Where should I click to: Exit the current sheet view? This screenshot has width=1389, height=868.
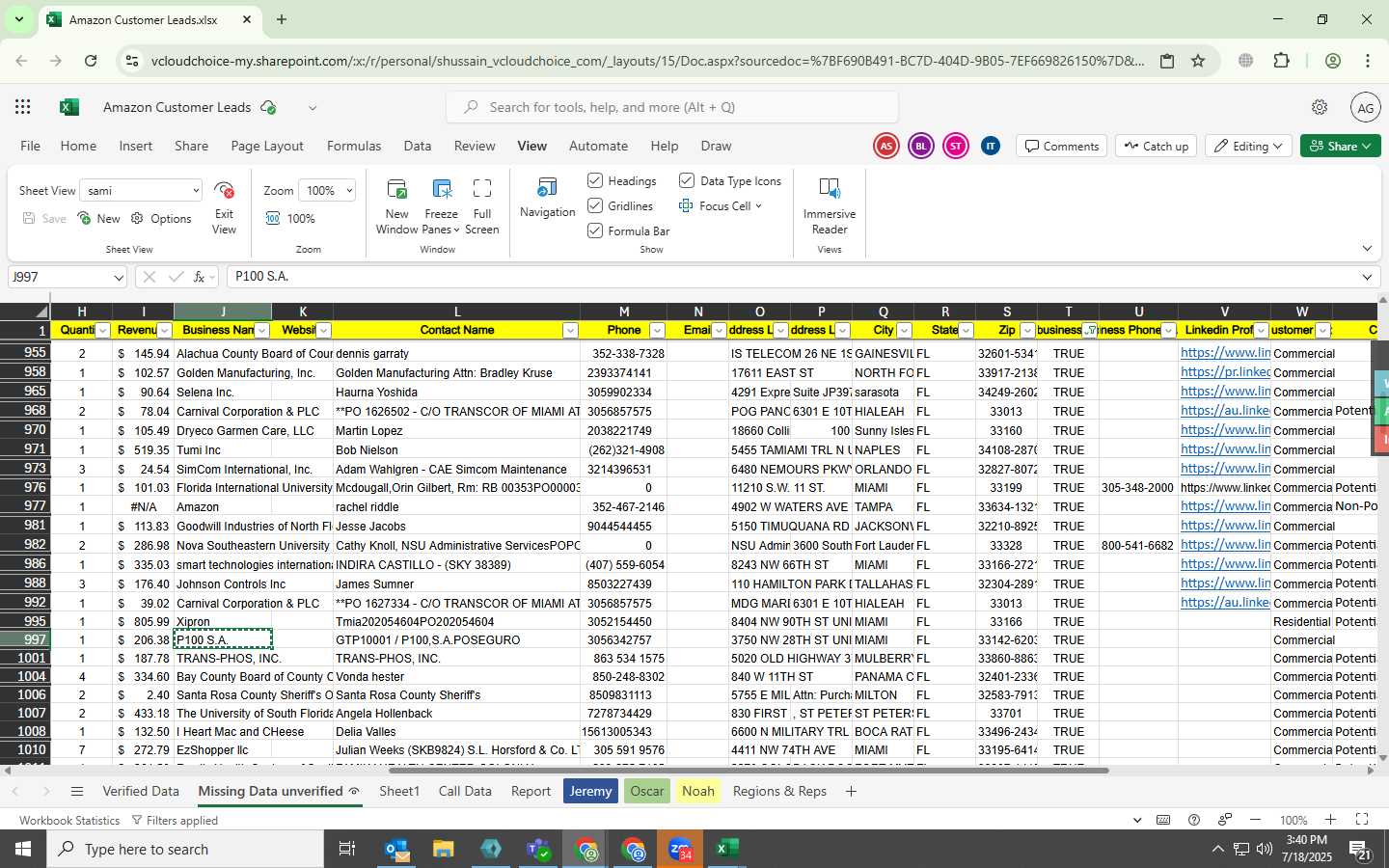point(224,206)
